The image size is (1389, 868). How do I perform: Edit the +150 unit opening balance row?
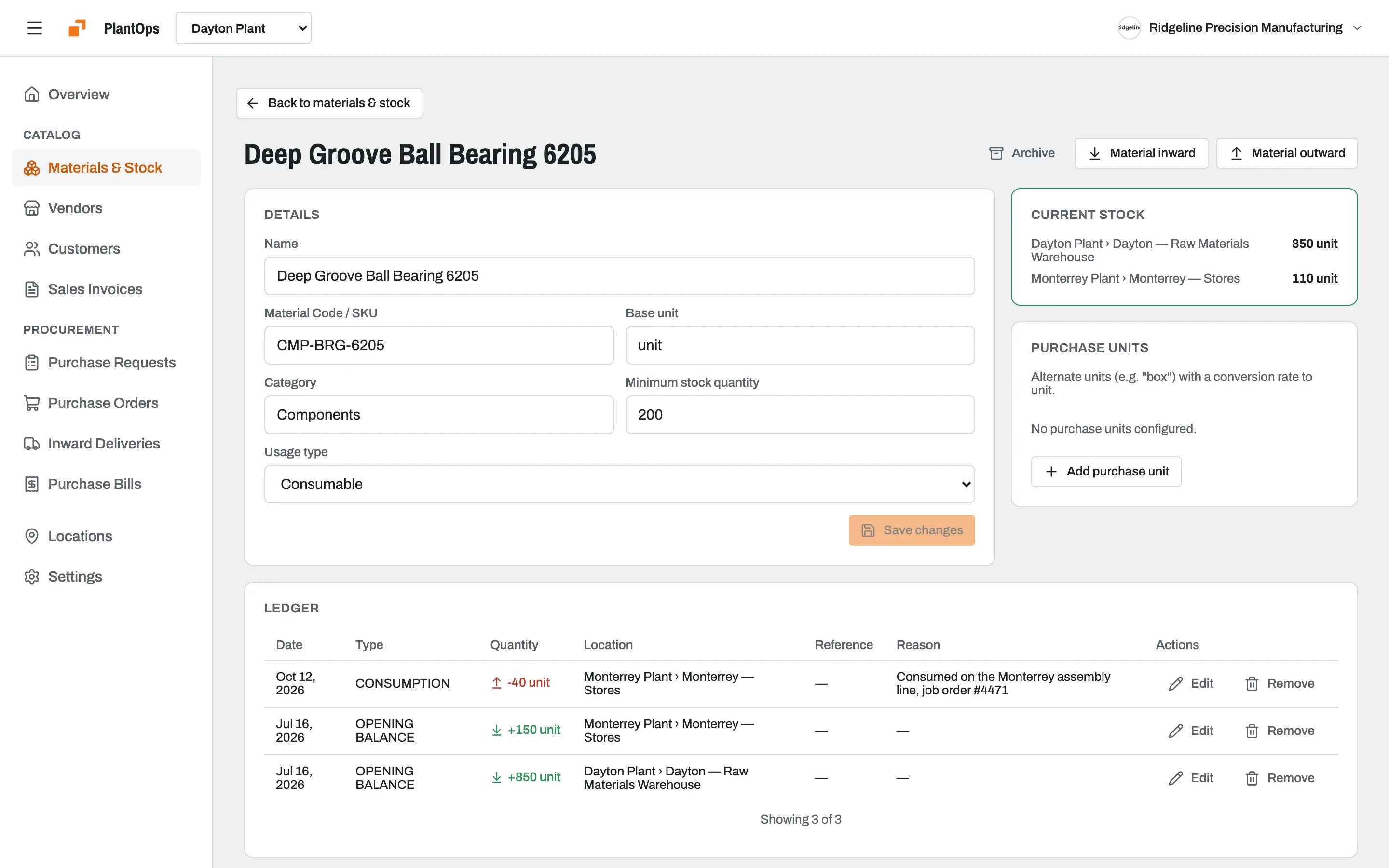click(1191, 731)
